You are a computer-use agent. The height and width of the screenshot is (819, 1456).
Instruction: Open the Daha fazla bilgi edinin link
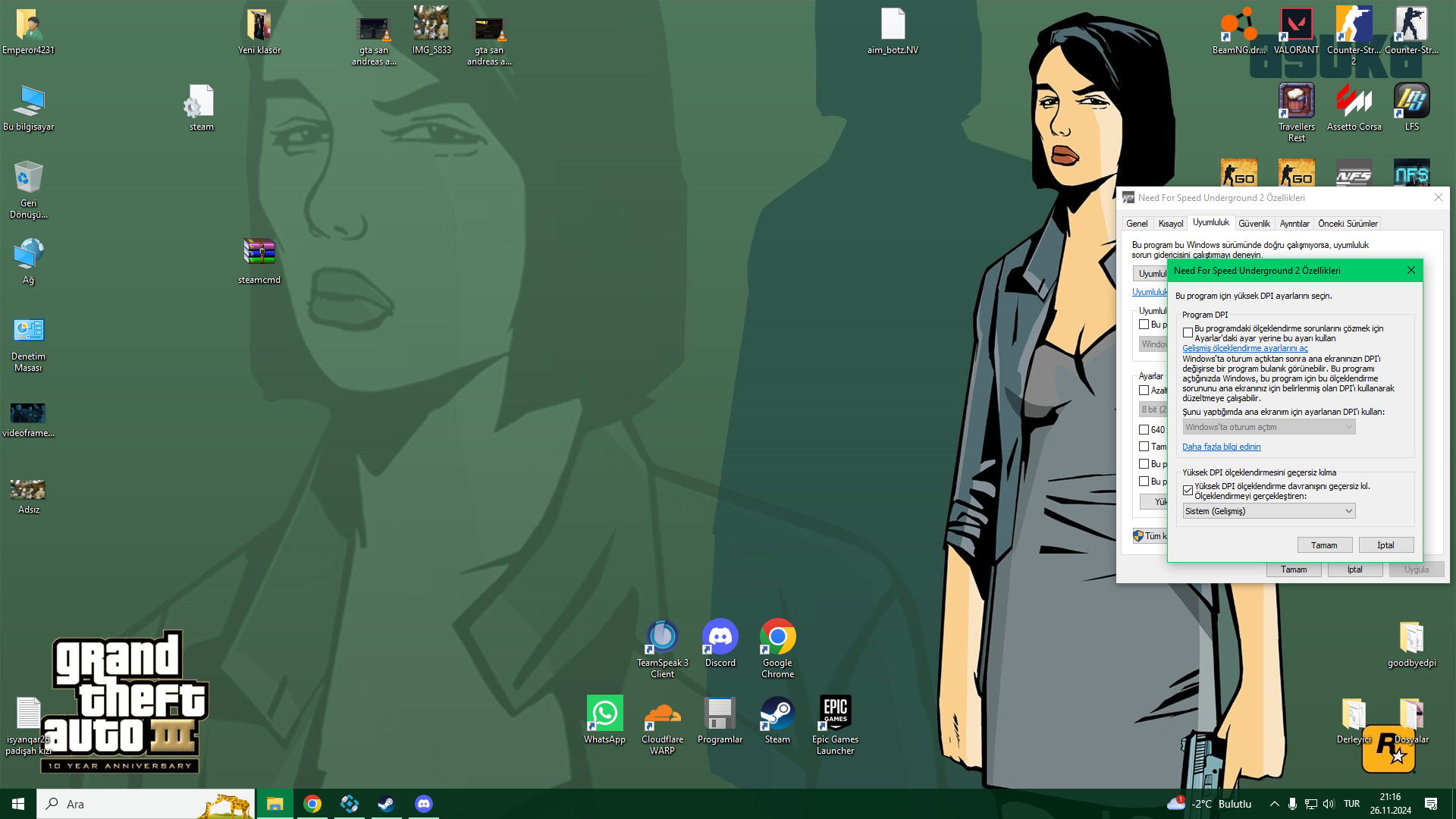(1221, 447)
